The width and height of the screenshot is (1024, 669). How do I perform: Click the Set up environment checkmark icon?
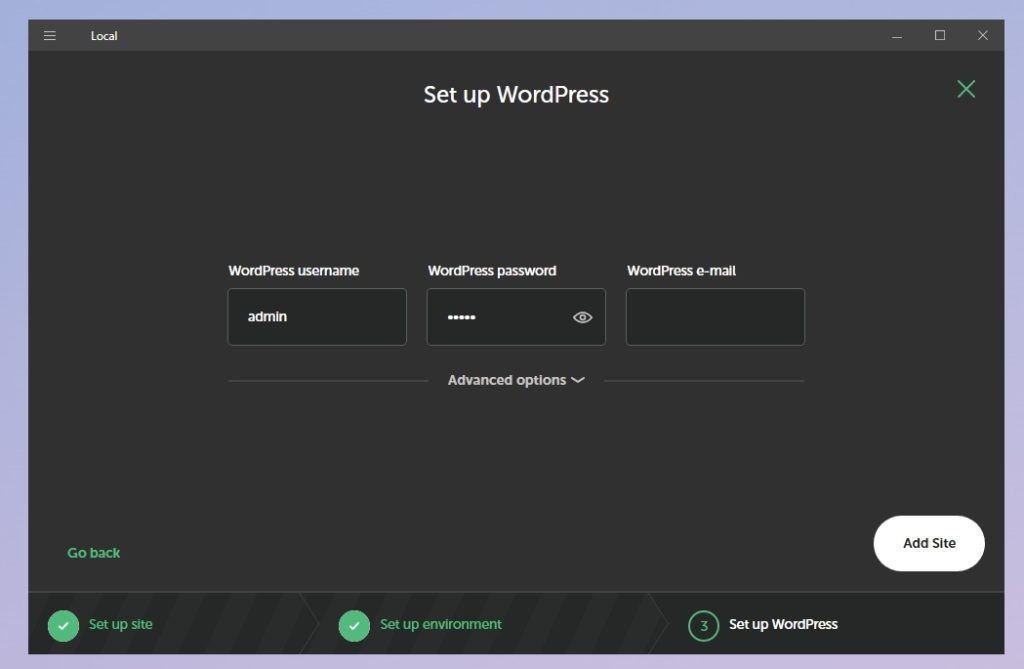coord(354,625)
